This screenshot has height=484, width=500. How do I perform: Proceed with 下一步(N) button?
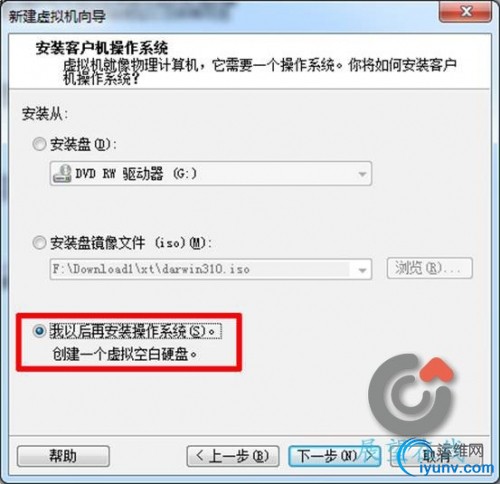[x=334, y=456]
